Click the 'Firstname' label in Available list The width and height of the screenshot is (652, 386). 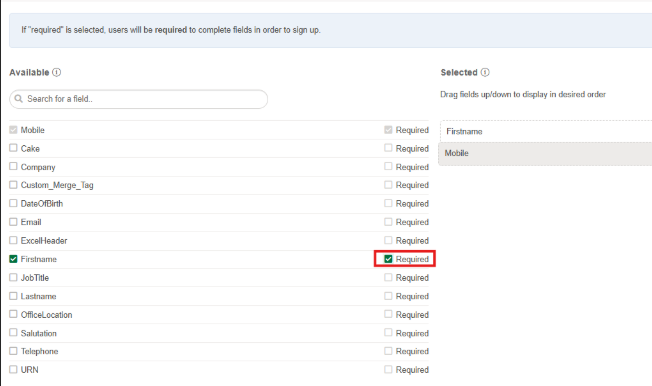point(39,259)
